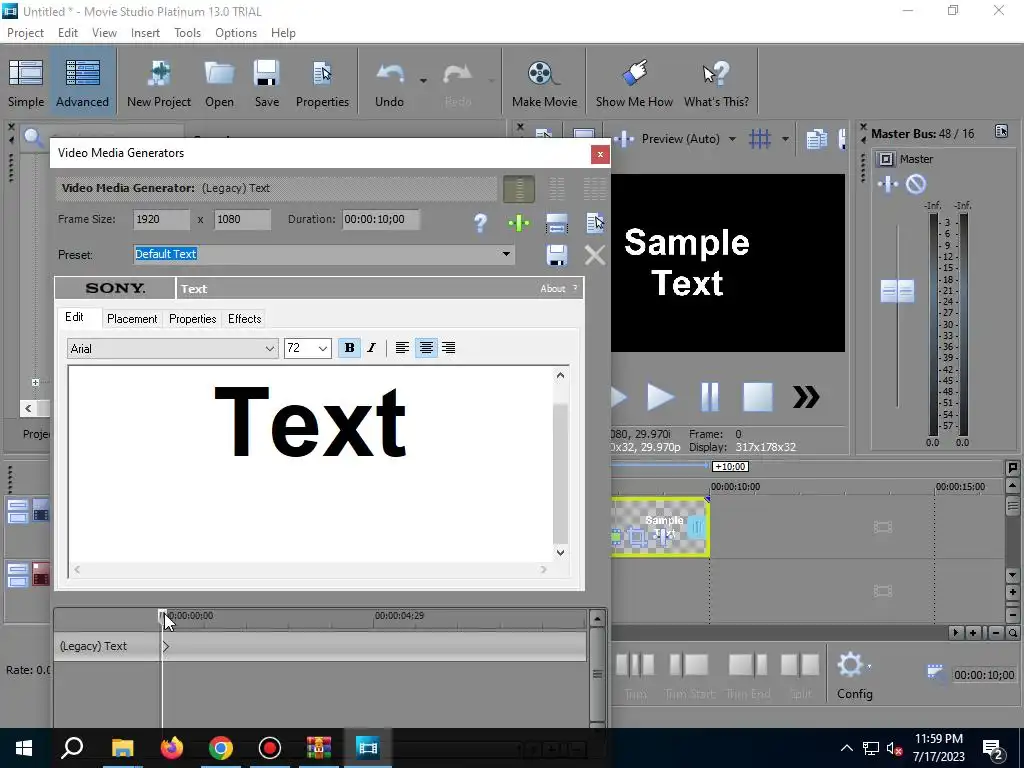Viewport: 1024px width, 768px height.
Task: Close the Video Media Generators dialog
Action: (600, 155)
